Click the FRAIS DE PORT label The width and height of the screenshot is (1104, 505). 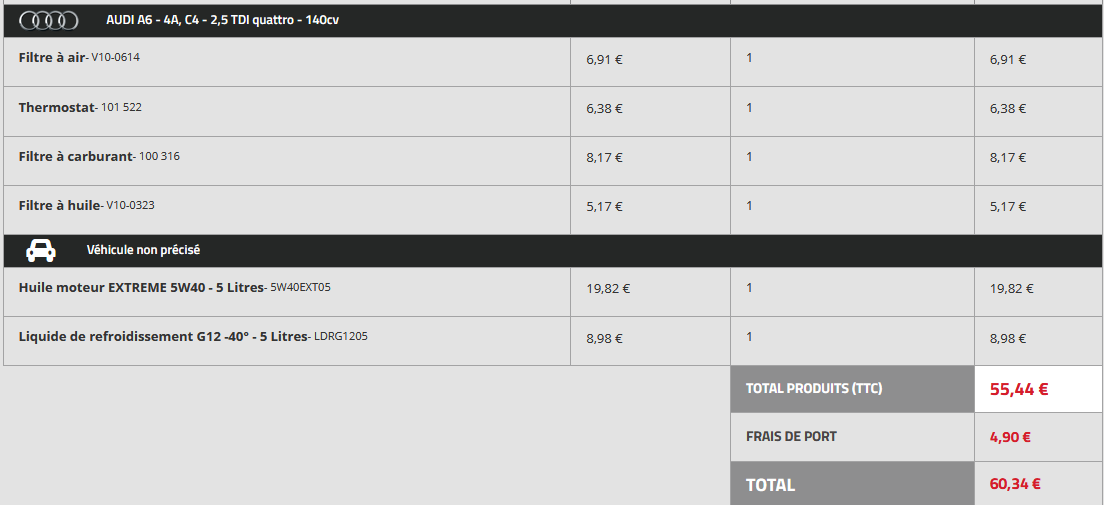791,436
